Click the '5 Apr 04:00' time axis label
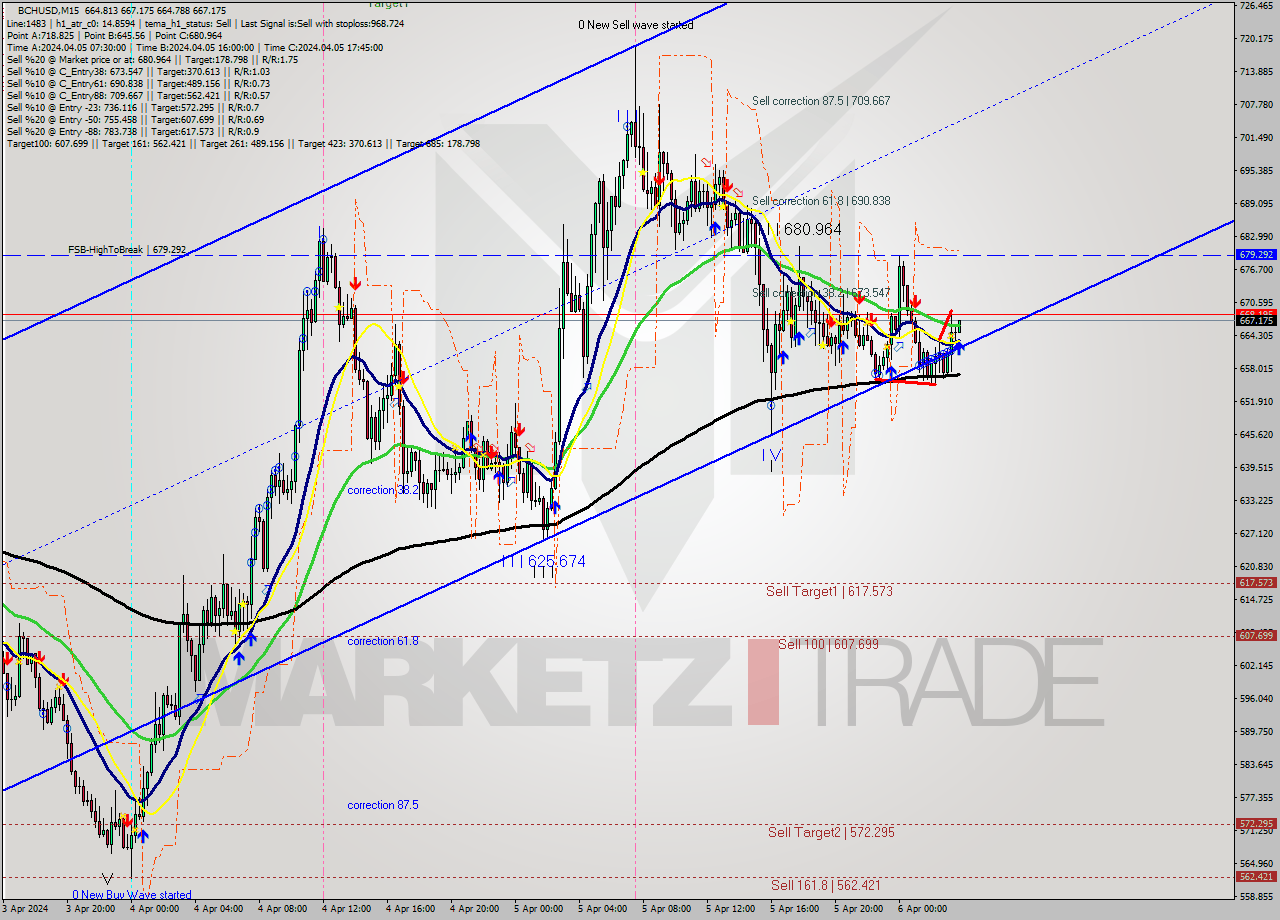The height and width of the screenshot is (920, 1280). pos(602,910)
